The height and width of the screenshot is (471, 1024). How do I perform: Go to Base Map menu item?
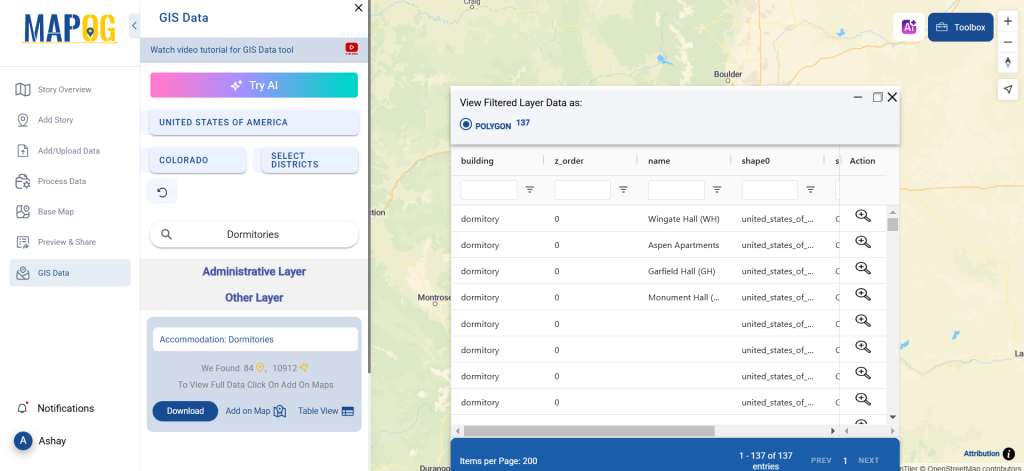point(56,212)
